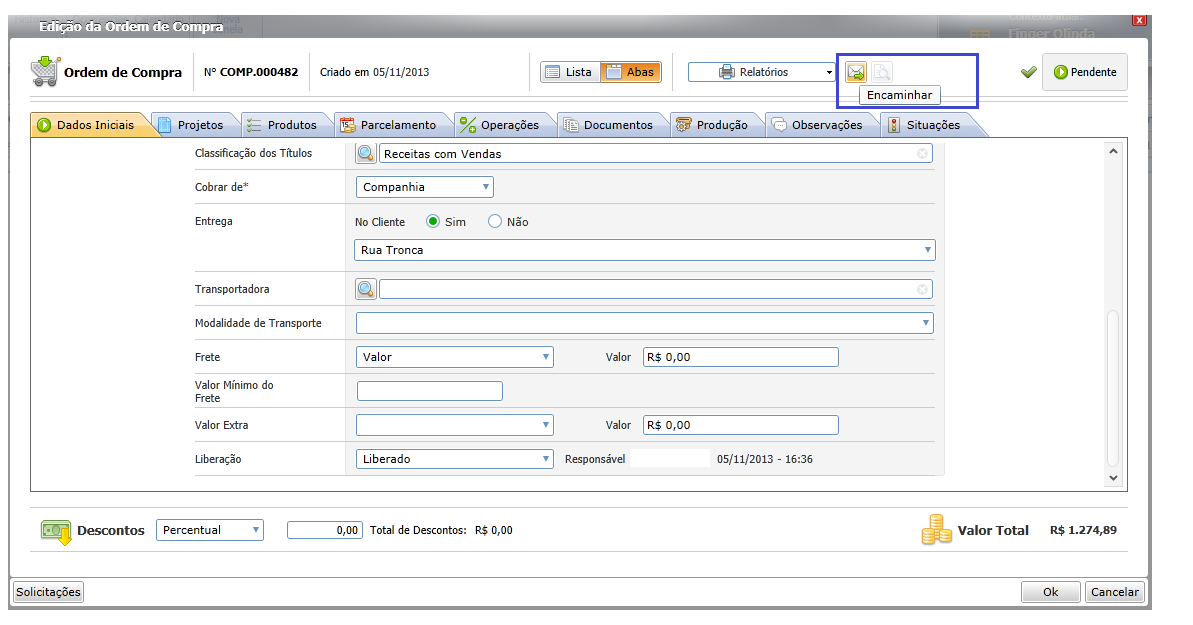Viewport: 1193px width, 625px height.
Task: Confirm with the Ok button
Action: pos(1051,592)
